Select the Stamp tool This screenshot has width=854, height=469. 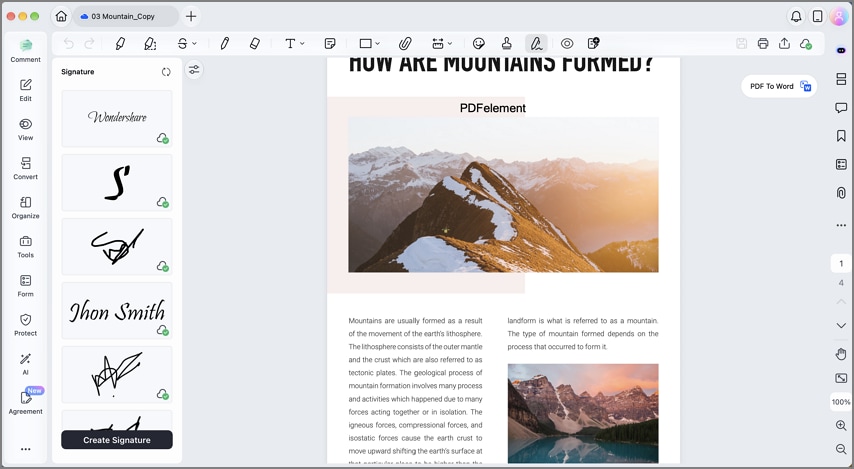pyautogui.click(x=507, y=44)
